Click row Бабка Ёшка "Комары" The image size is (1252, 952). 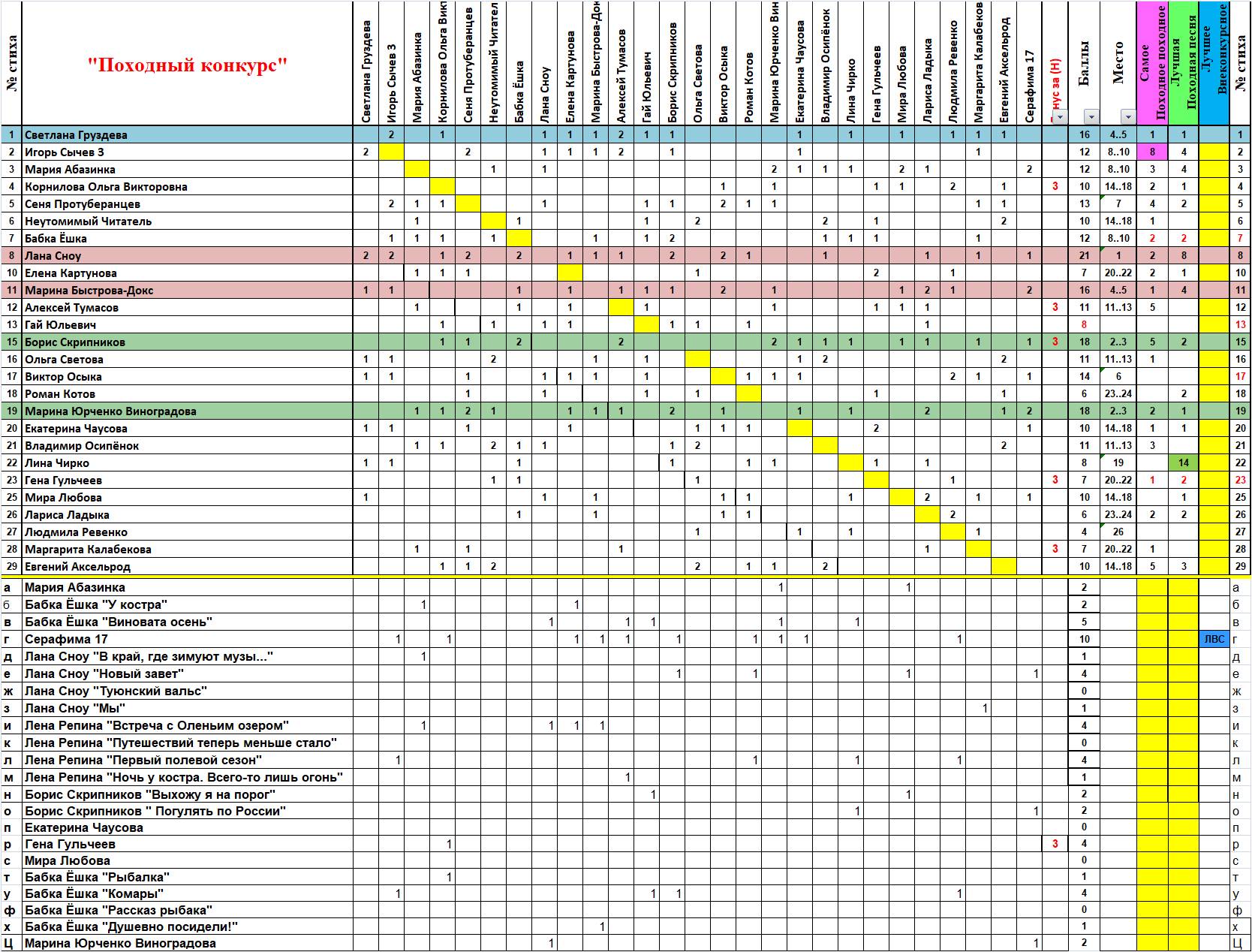click(x=94, y=893)
